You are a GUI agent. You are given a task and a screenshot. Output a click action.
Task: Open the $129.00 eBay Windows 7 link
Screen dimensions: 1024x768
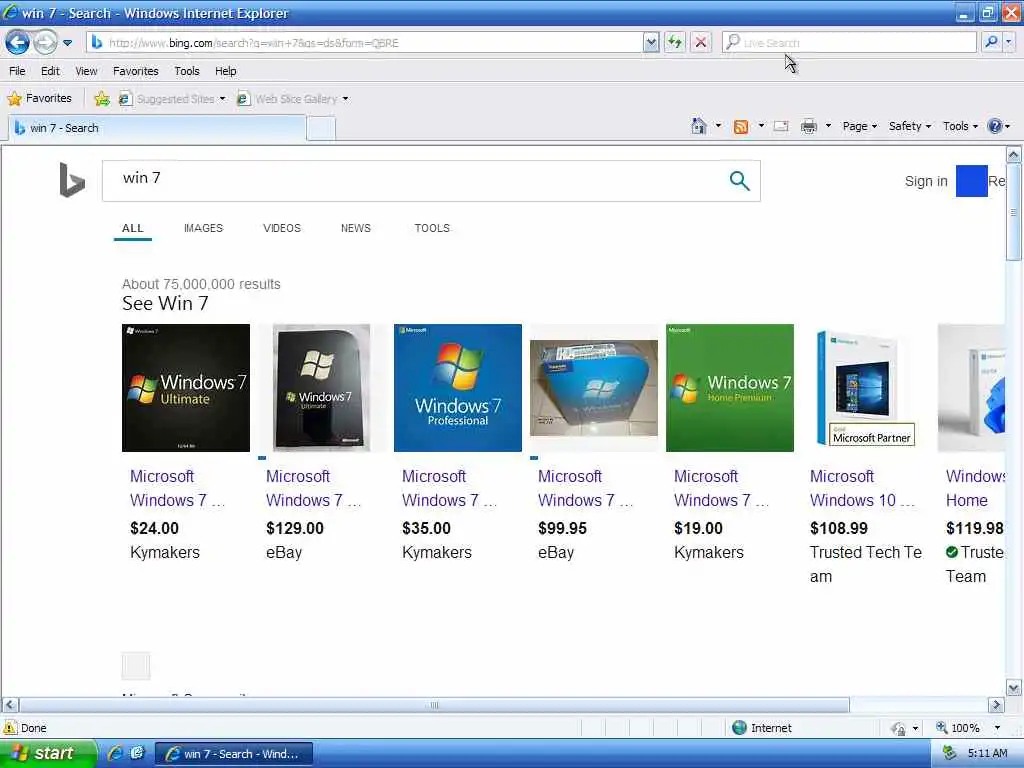[x=313, y=488]
